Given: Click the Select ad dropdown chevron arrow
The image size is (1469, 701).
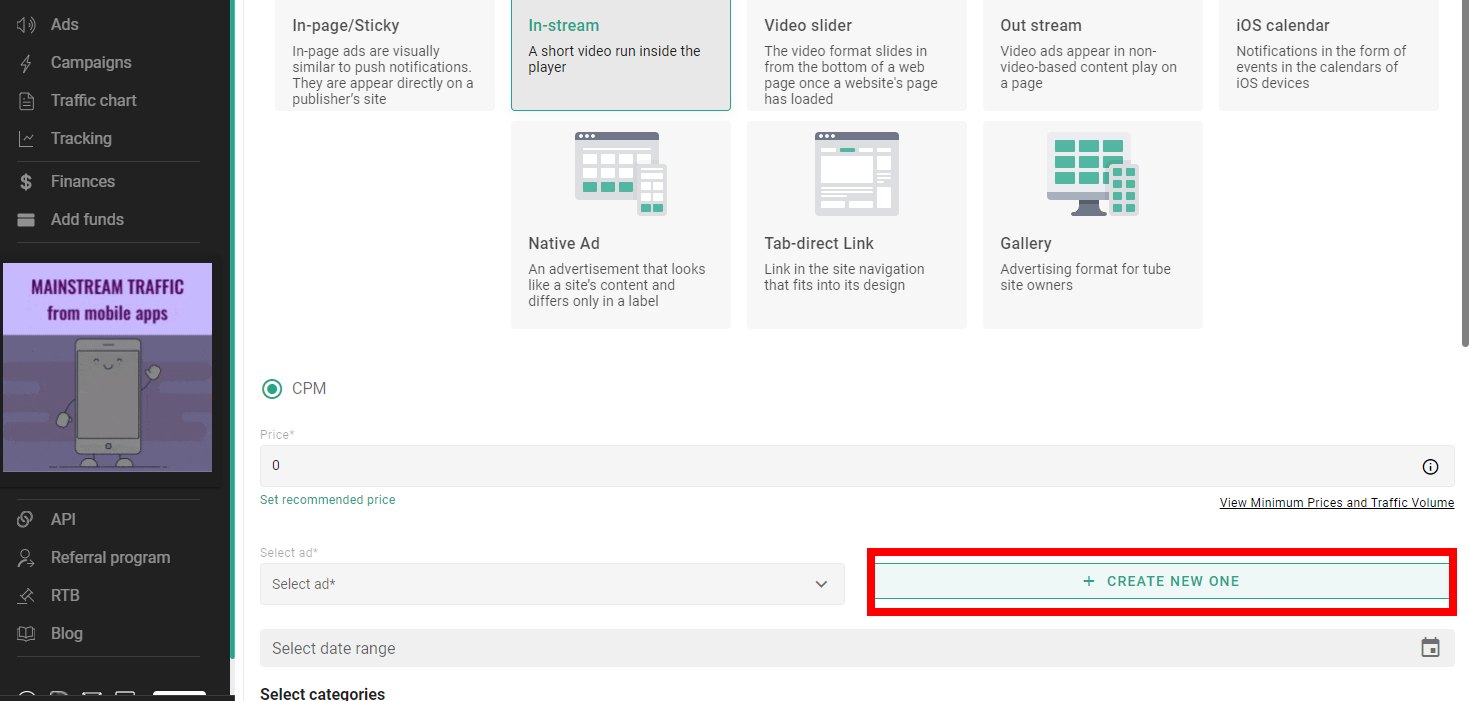Looking at the screenshot, I should pyautogui.click(x=821, y=584).
